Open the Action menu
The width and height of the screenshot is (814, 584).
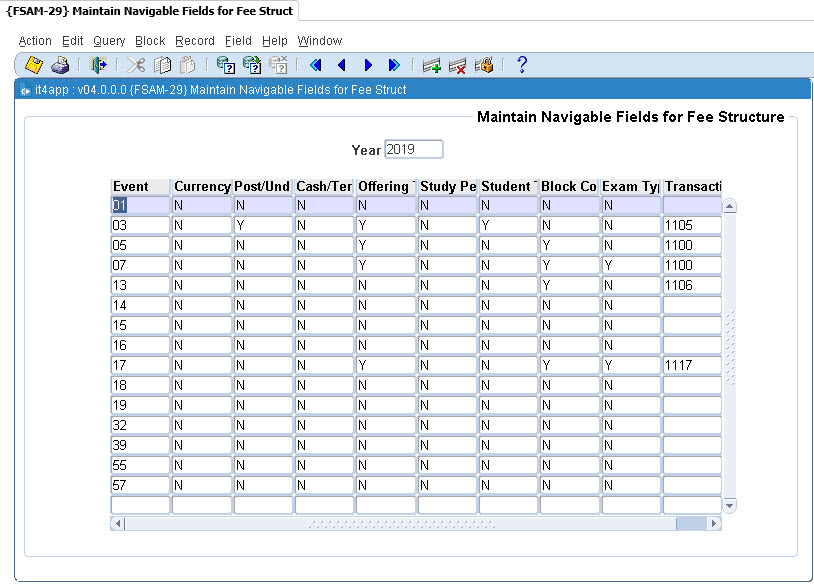pyautogui.click(x=35, y=41)
